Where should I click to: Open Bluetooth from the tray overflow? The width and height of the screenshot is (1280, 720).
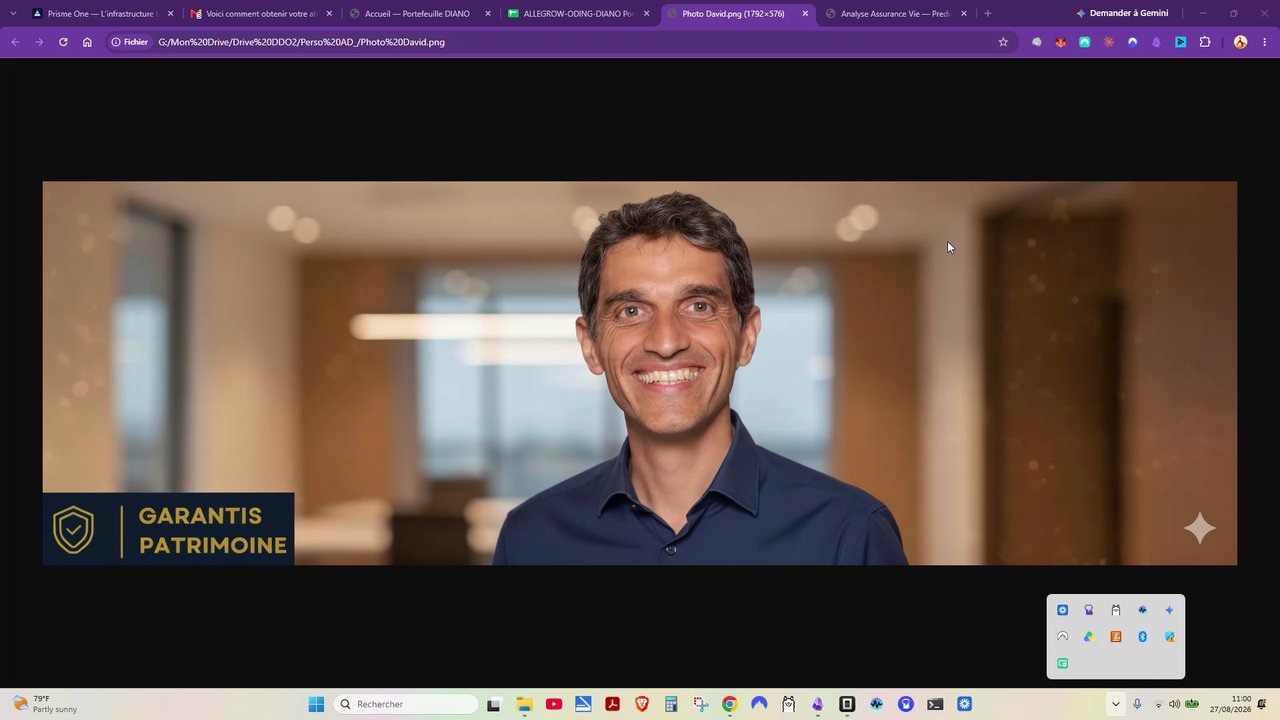point(1142,636)
